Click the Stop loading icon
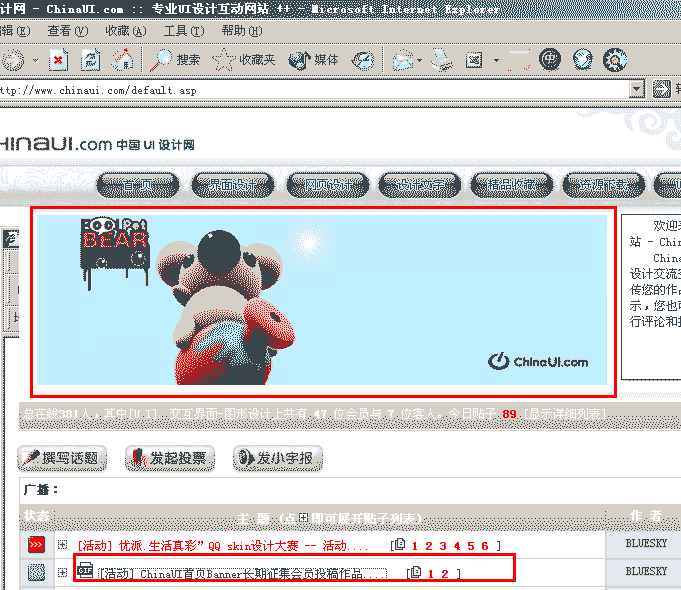Image resolution: width=681 pixels, height=590 pixels. [58, 60]
